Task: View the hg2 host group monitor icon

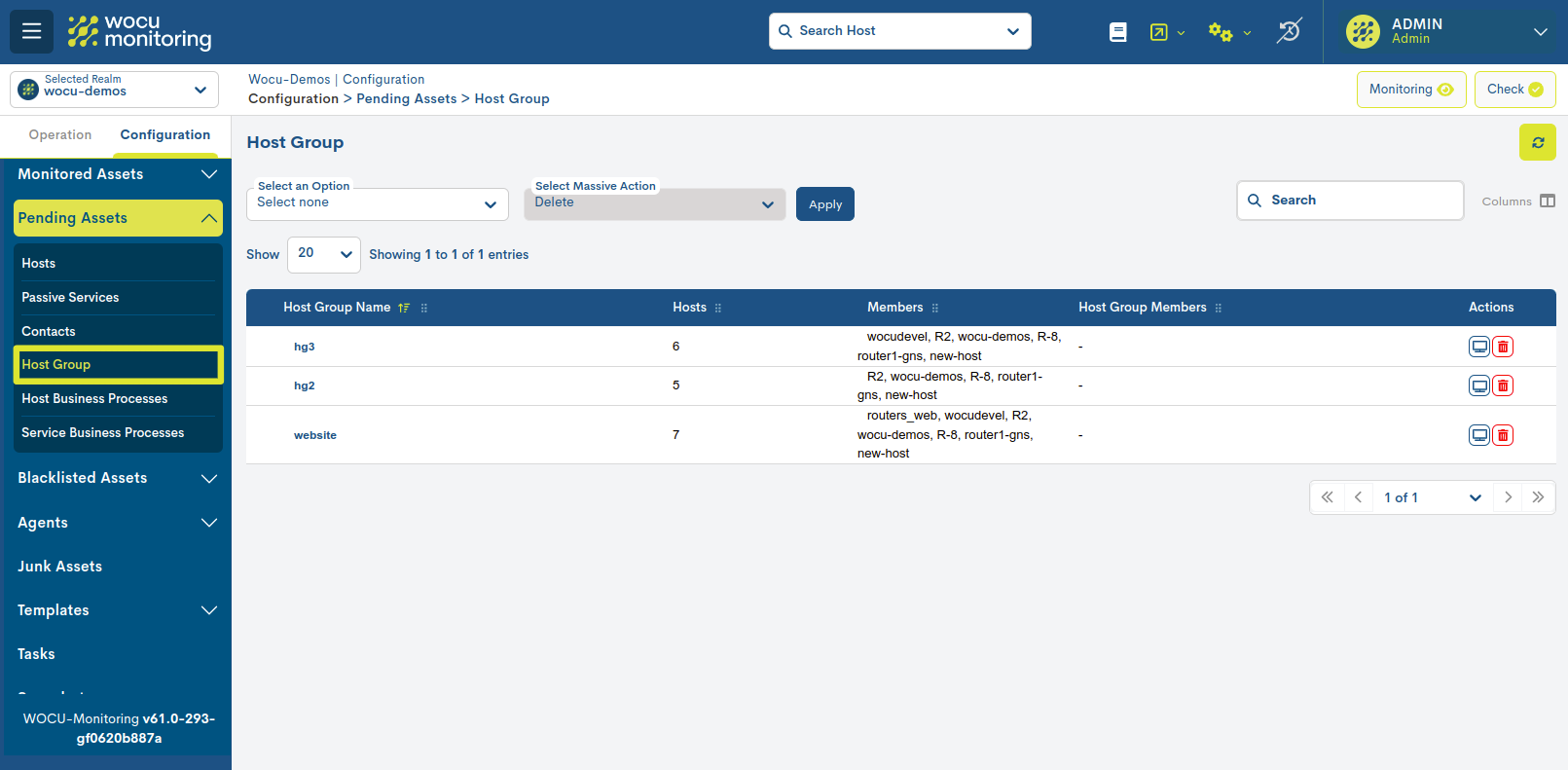Action: [x=1479, y=385]
